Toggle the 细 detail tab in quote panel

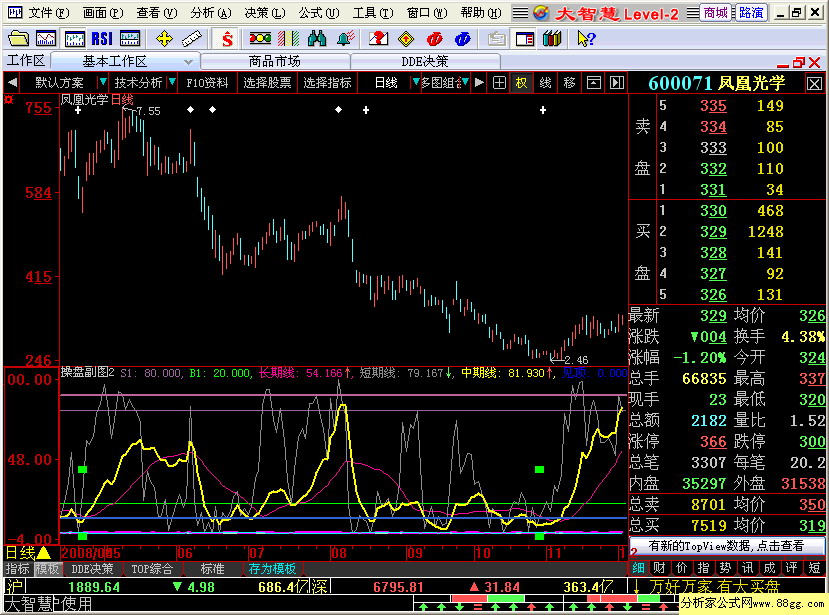[x=639, y=568]
